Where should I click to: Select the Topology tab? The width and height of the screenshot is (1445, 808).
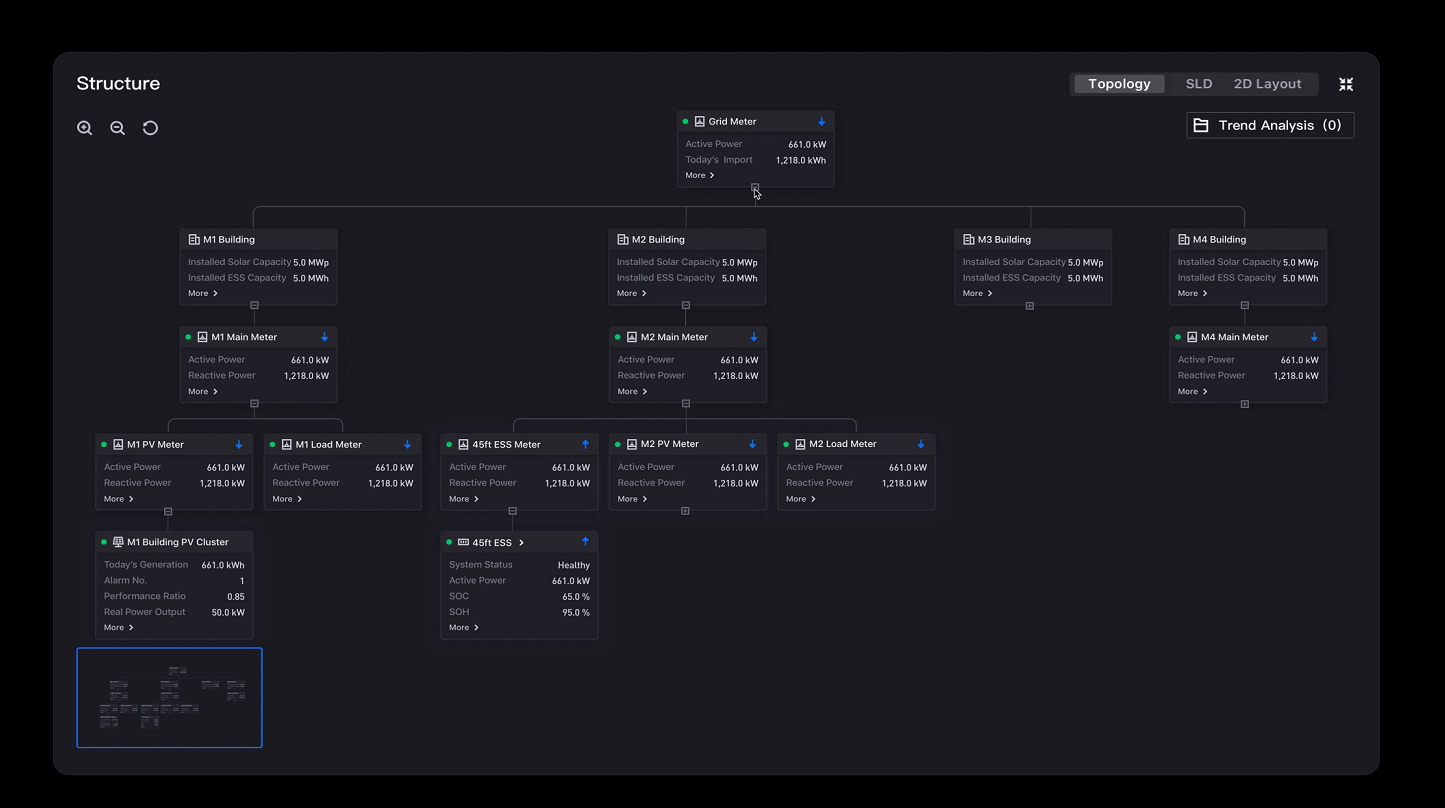pos(1119,84)
